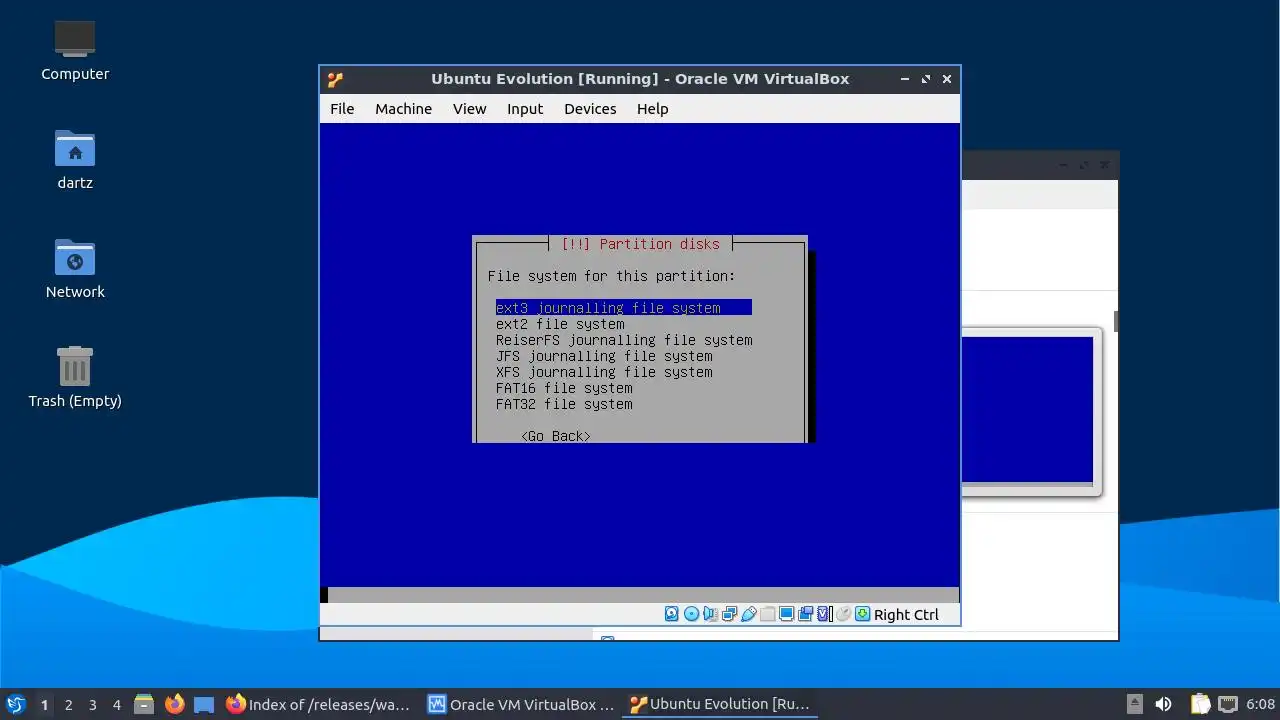Click the Go Back button

556,436
